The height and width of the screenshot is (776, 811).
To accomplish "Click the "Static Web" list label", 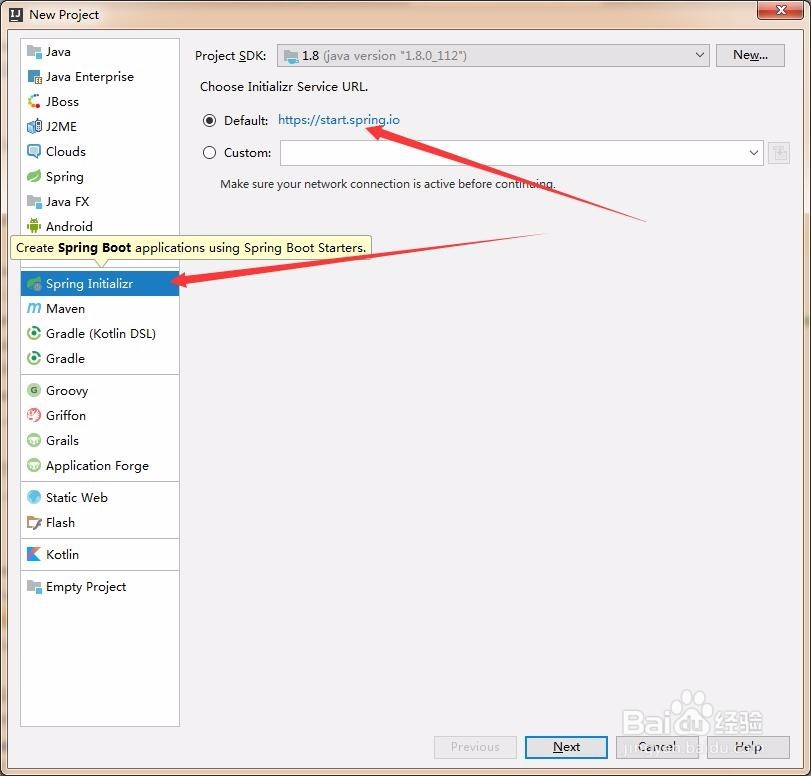I will tap(77, 497).
